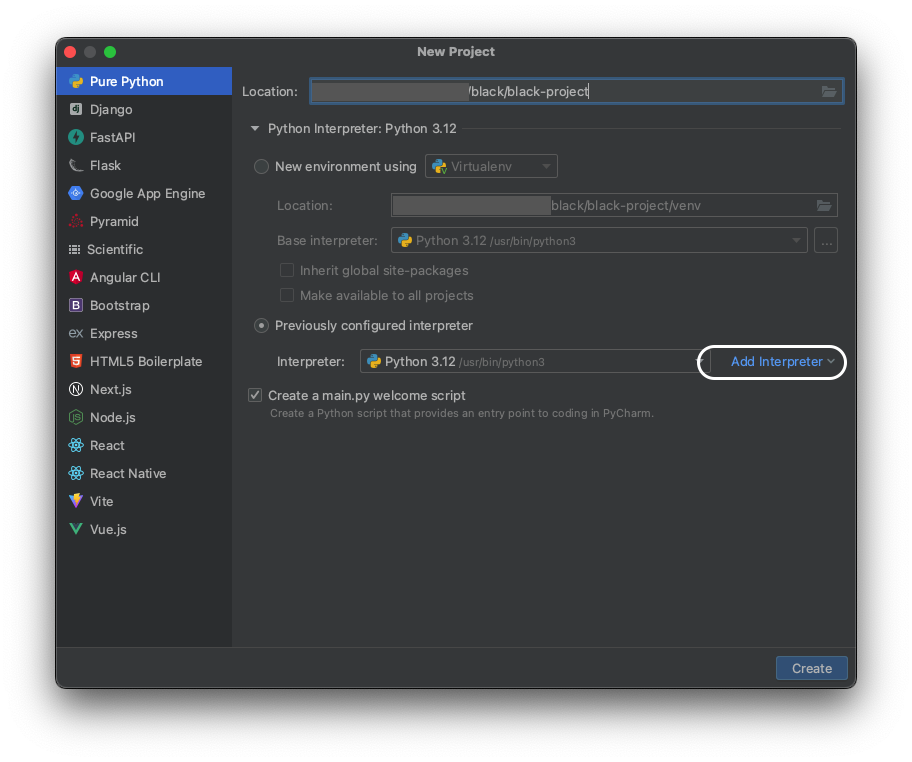Collapse the Python Interpreter section
The width and height of the screenshot is (912, 762).
tap(255, 129)
